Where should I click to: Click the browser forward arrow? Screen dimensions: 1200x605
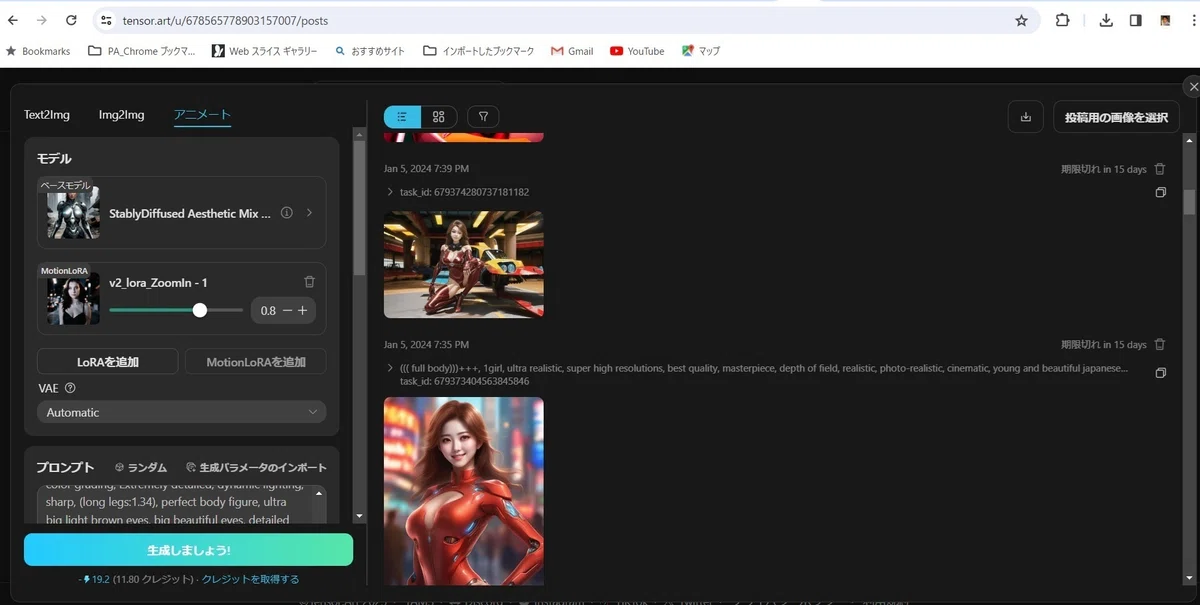point(41,20)
